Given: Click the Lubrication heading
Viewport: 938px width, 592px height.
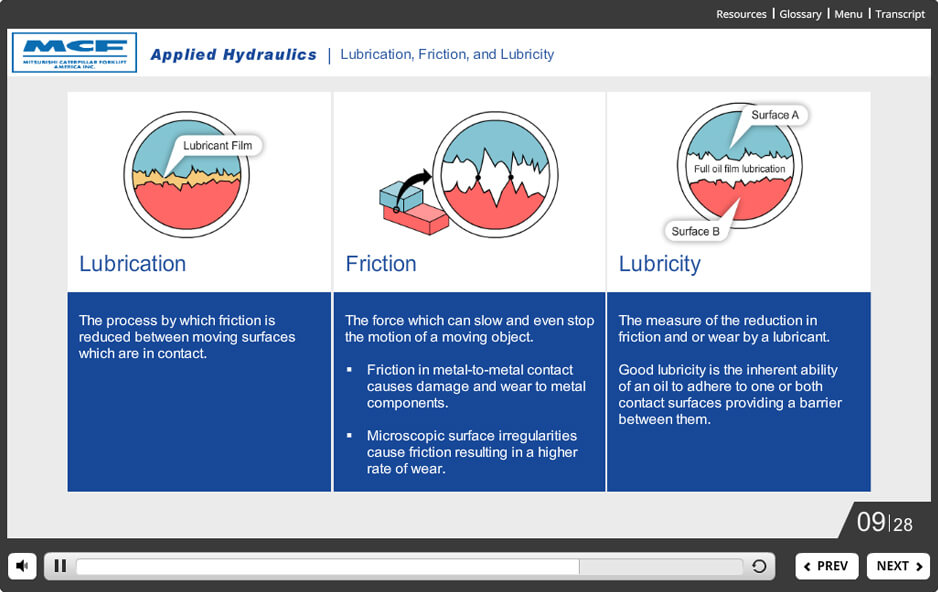Looking at the screenshot, I should pos(133,264).
